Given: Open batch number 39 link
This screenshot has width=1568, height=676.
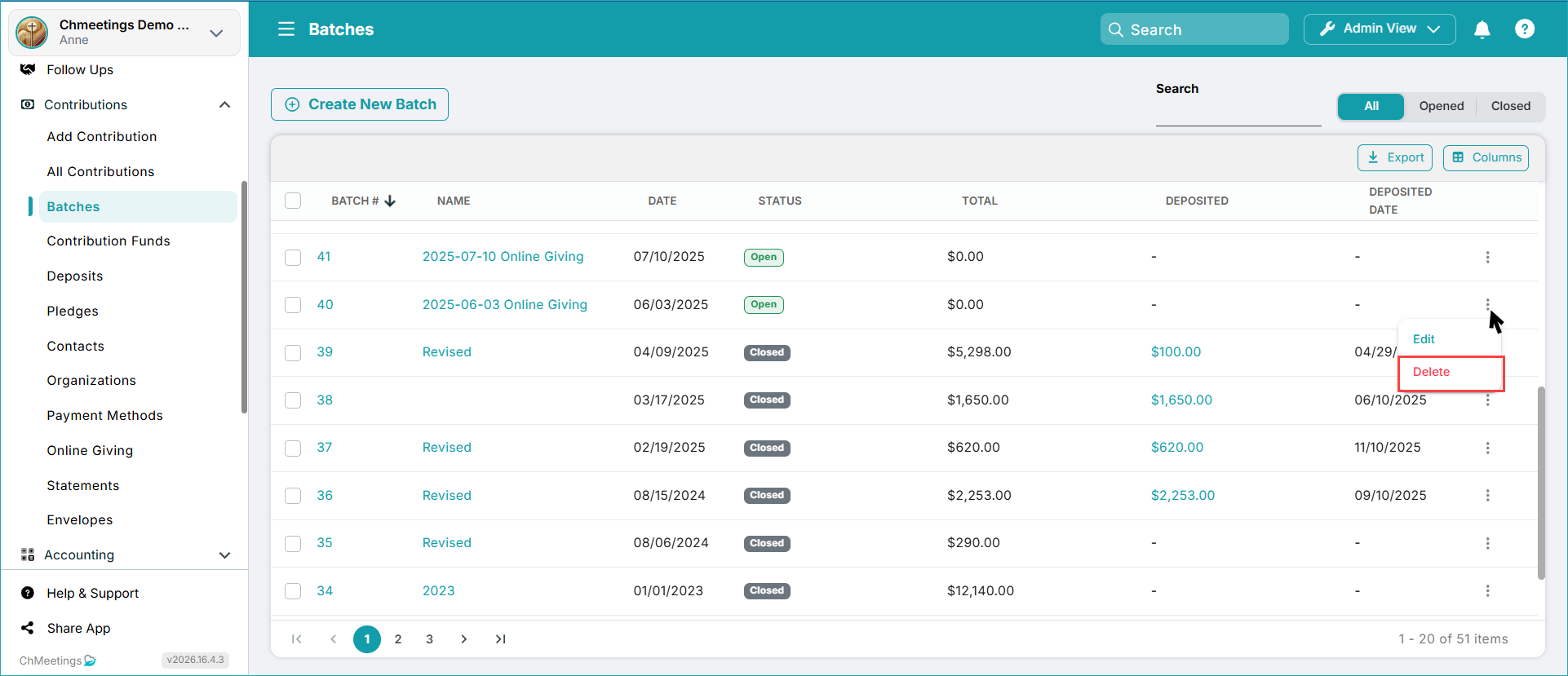Looking at the screenshot, I should pos(325,352).
